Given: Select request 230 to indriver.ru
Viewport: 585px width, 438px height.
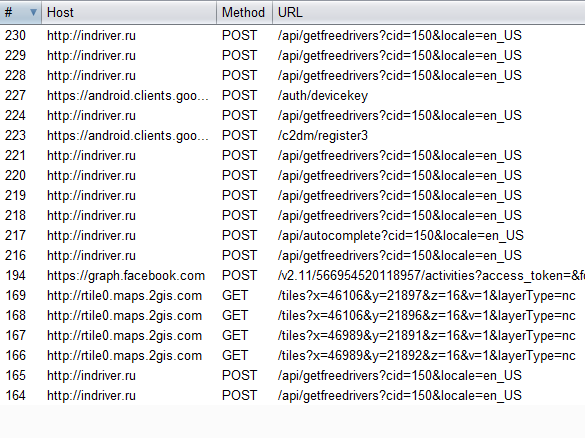Looking at the screenshot, I should coord(292,35).
